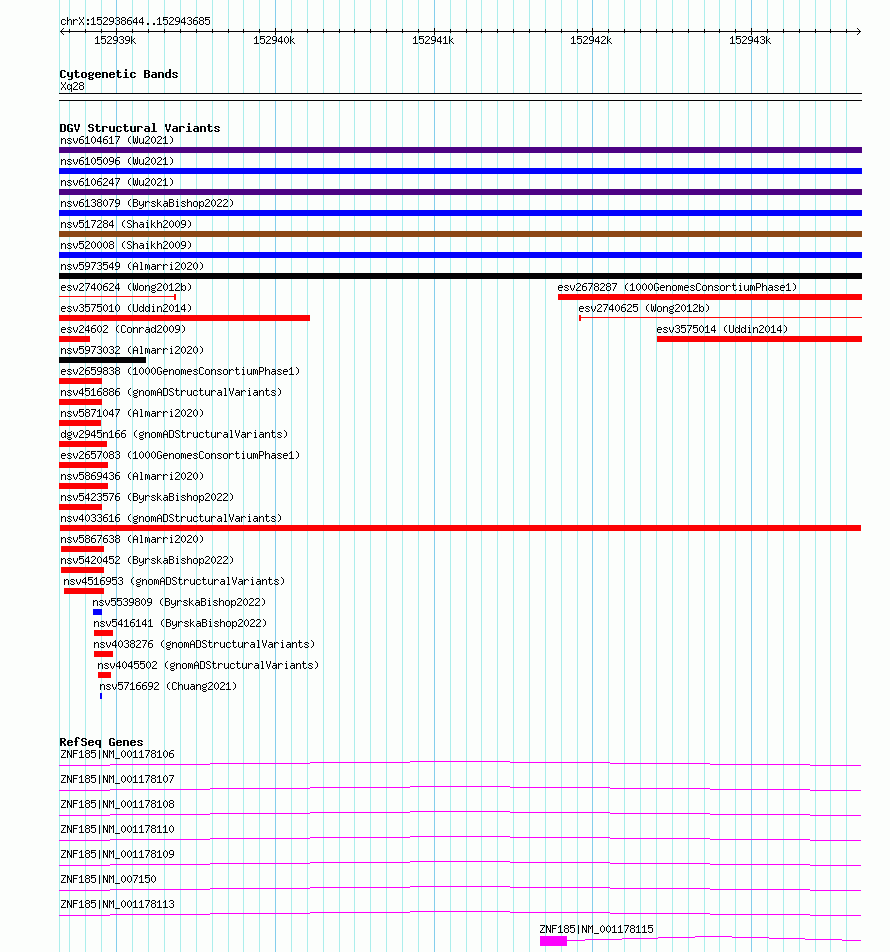Select the long red bar under nsv4033616
The width and height of the screenshot is (890, 952).
[x=460, y=528]
